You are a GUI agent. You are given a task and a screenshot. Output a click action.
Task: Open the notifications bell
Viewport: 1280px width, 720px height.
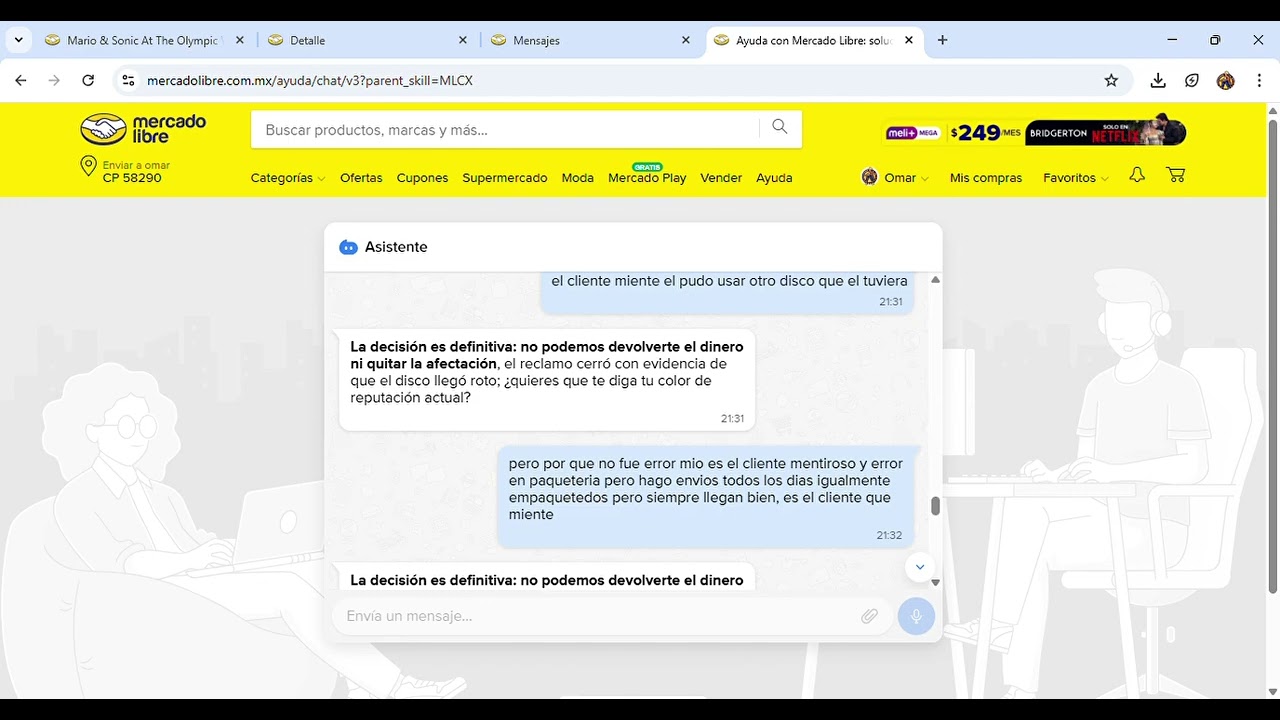[1137, 175]
